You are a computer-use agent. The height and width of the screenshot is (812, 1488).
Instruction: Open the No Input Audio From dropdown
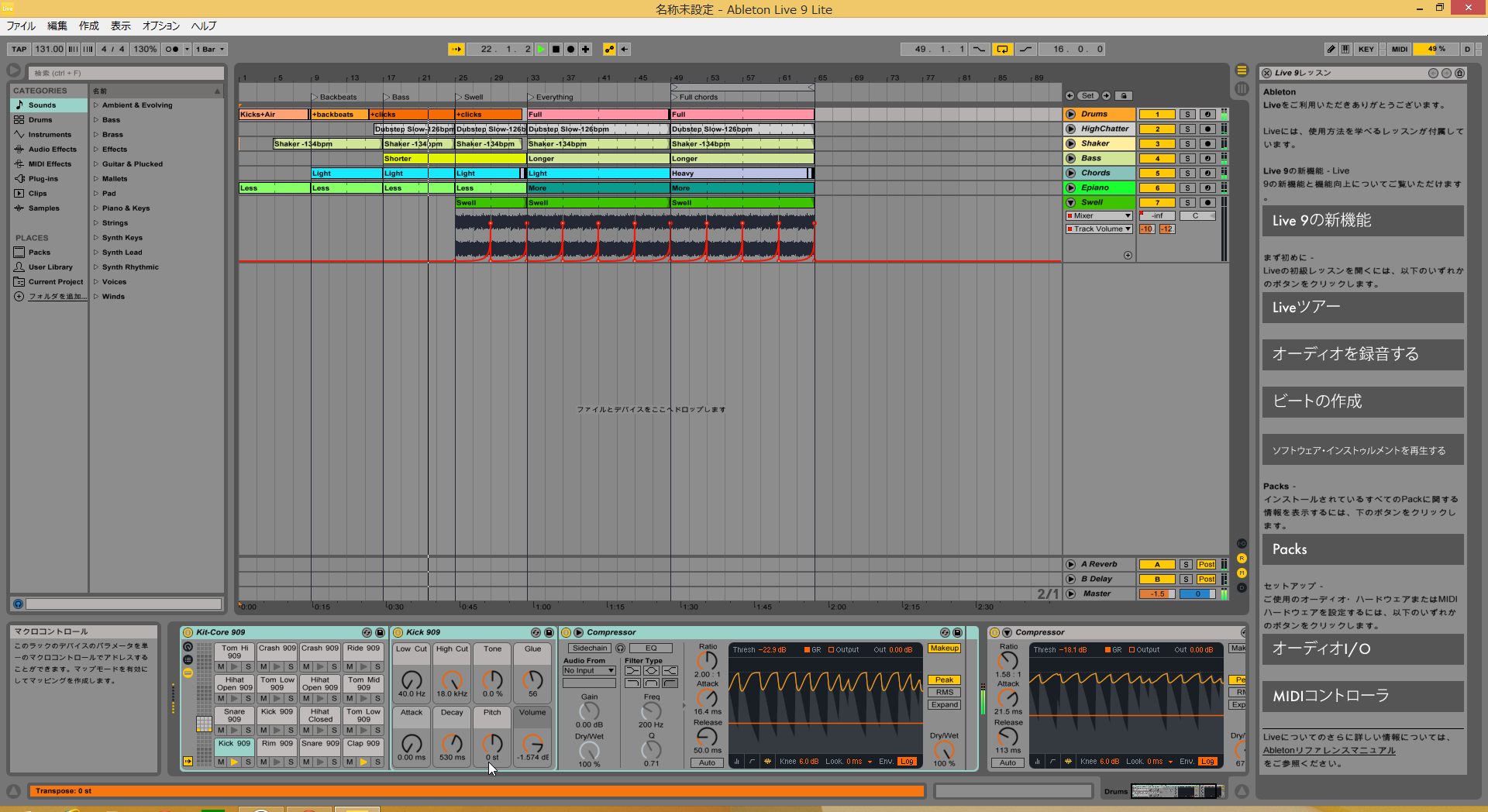(x=589, y=671)
